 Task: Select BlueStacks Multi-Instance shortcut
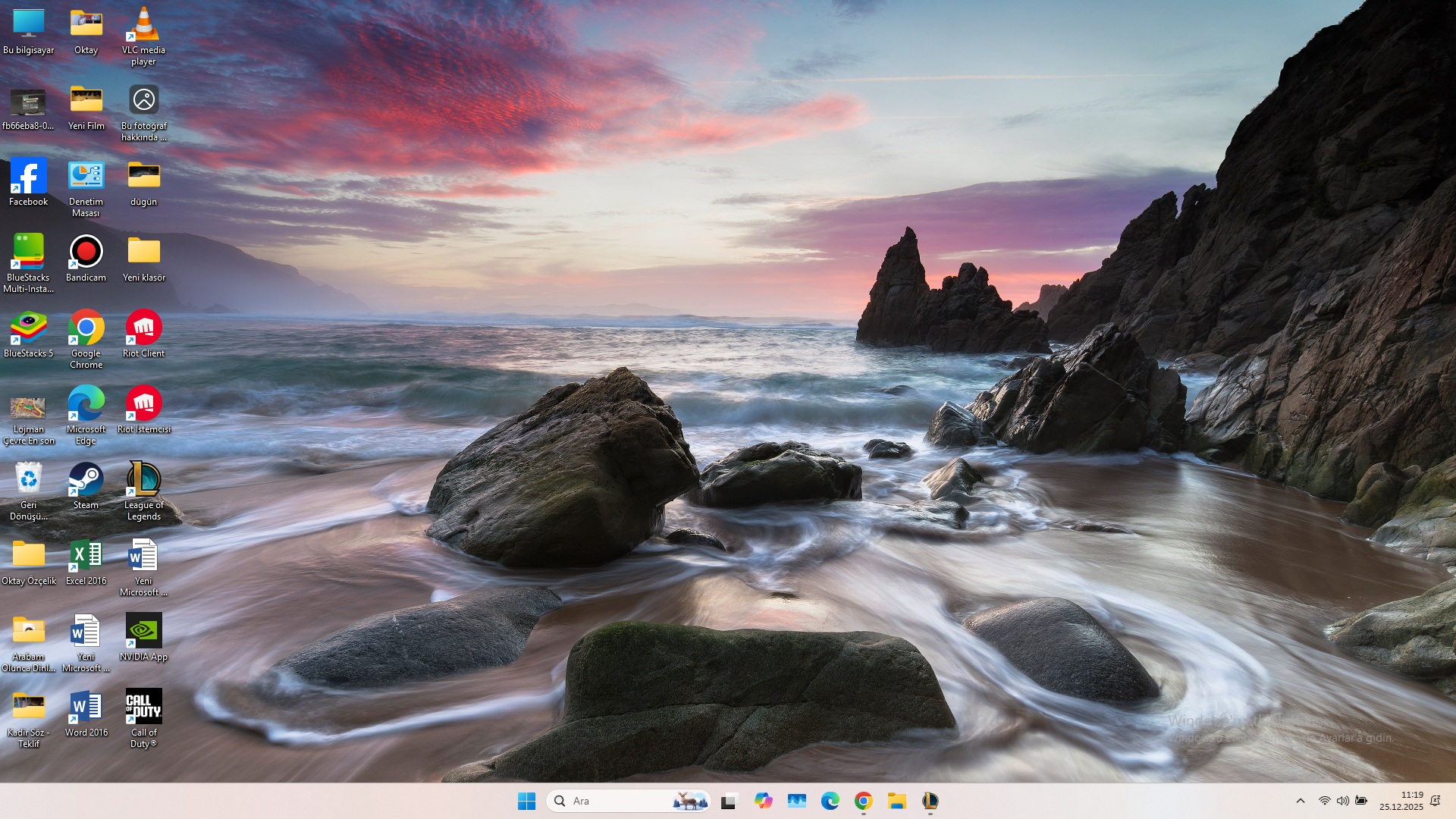click(x=28, y=264)
